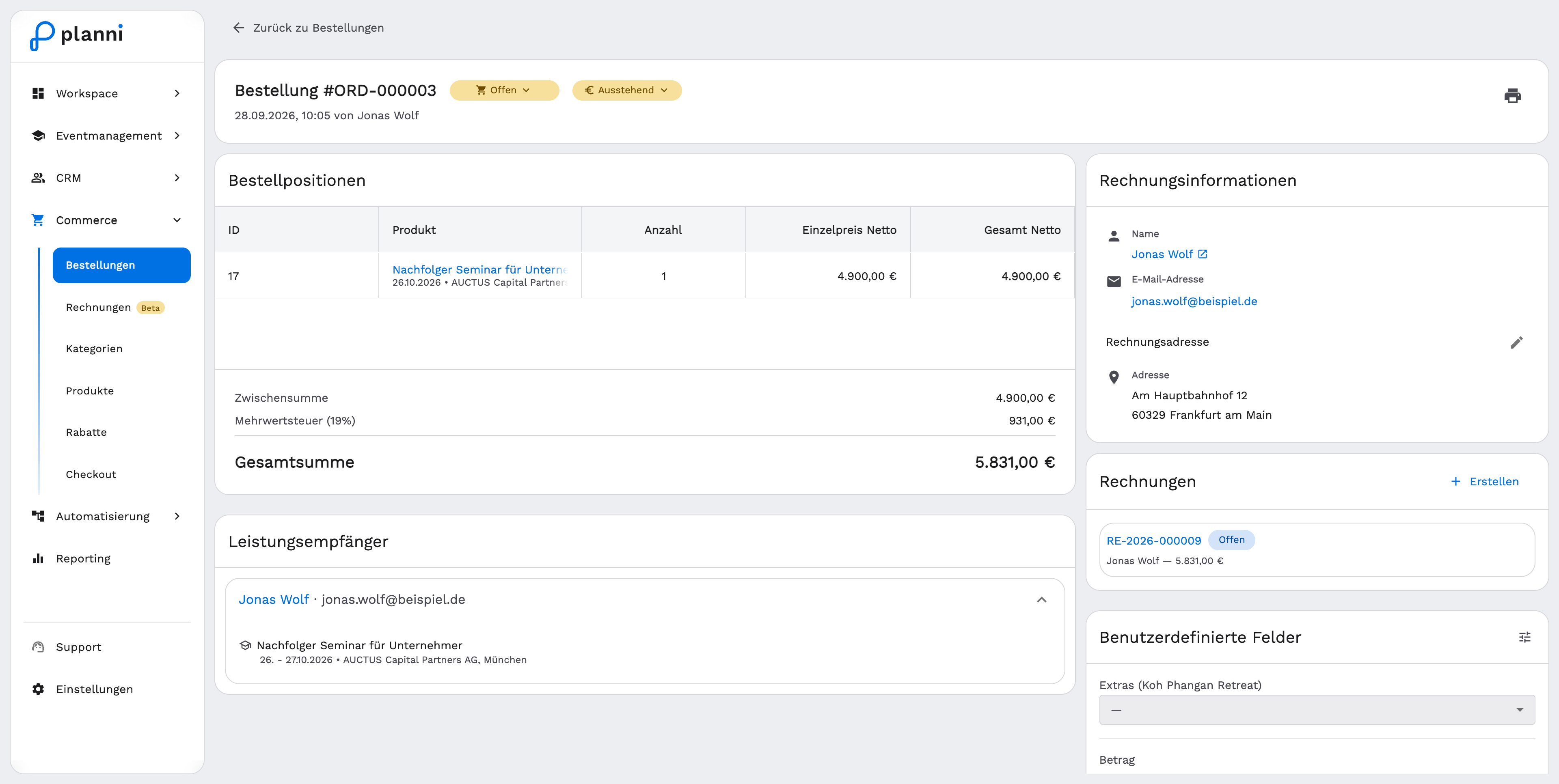Open Jonas Wolf's external link icon
Screen dimensions: 1559x784
coord(1203,254)
